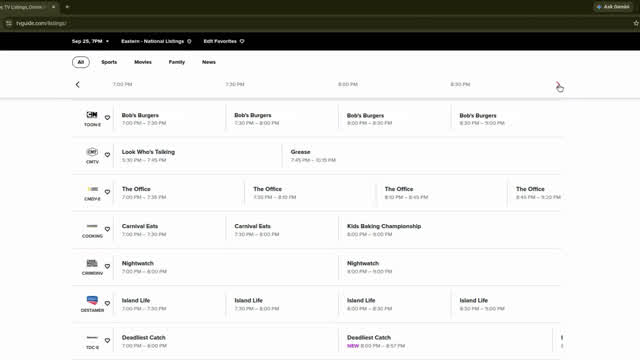Advance listings with the right arrow
This screenshot has height=360, width=640.
(x=558, y=84)
